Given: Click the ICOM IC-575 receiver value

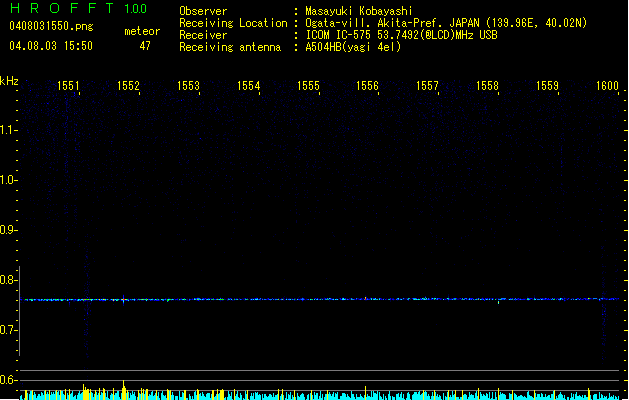Looking at the screenshot, I should click(x=401, y=35).
